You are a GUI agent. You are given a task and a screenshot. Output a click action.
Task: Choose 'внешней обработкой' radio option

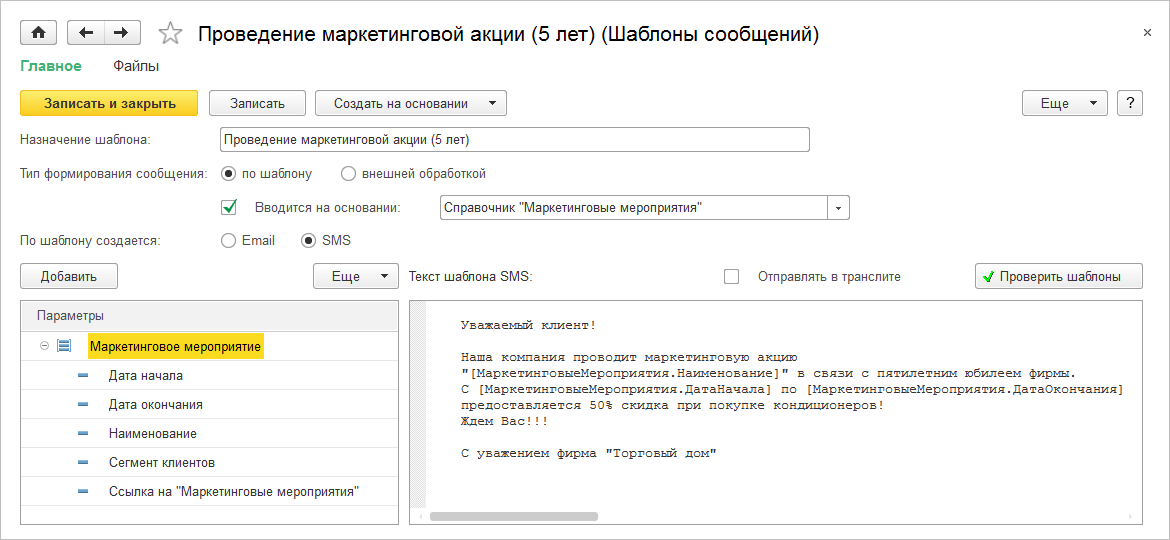tap(349, 174)
